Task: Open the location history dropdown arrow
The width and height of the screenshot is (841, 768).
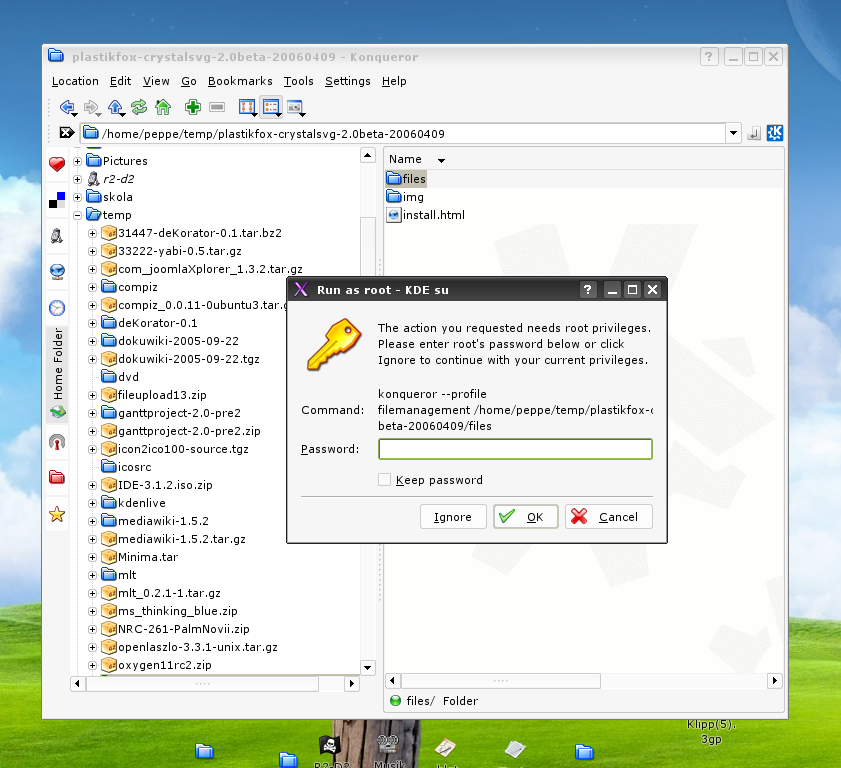Action: click(x=733, y=133)
